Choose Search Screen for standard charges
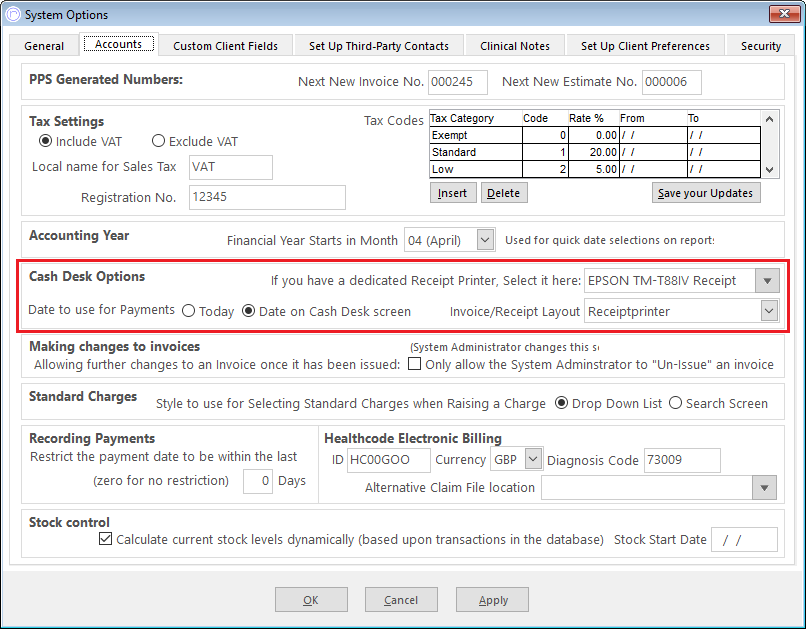 (x=675, y=403)
